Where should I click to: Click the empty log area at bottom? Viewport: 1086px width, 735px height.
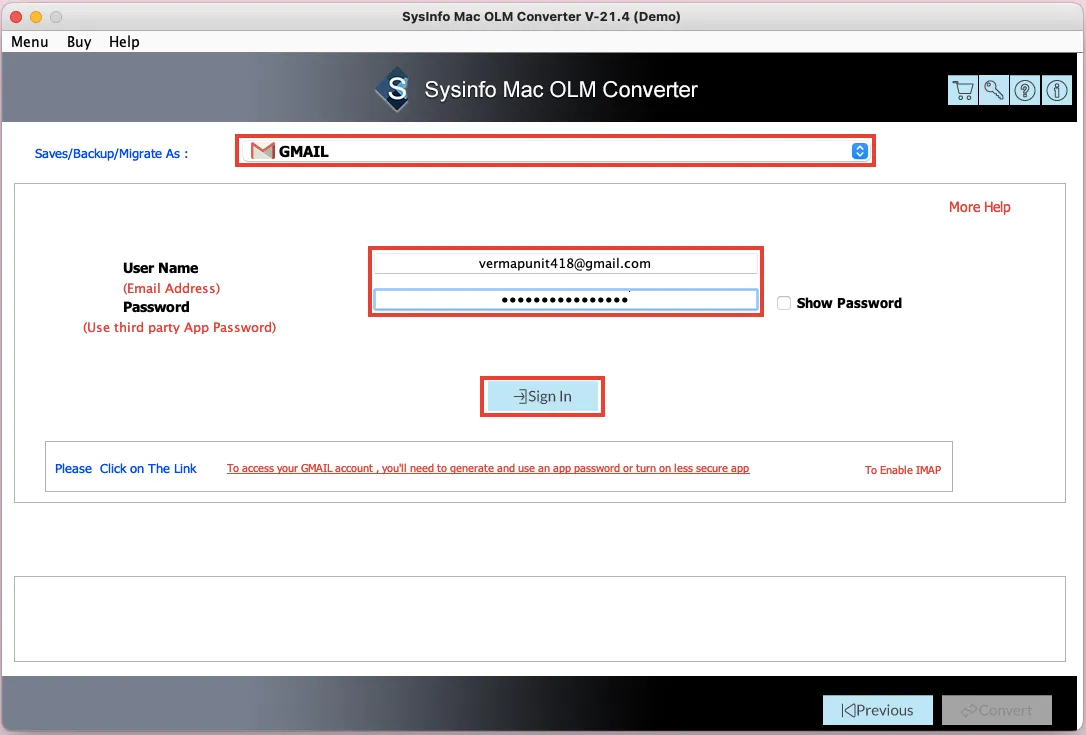pos(540,619)
